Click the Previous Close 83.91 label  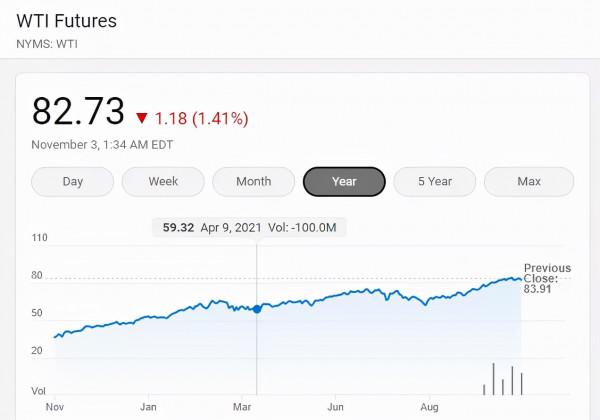tap(547, 279)
